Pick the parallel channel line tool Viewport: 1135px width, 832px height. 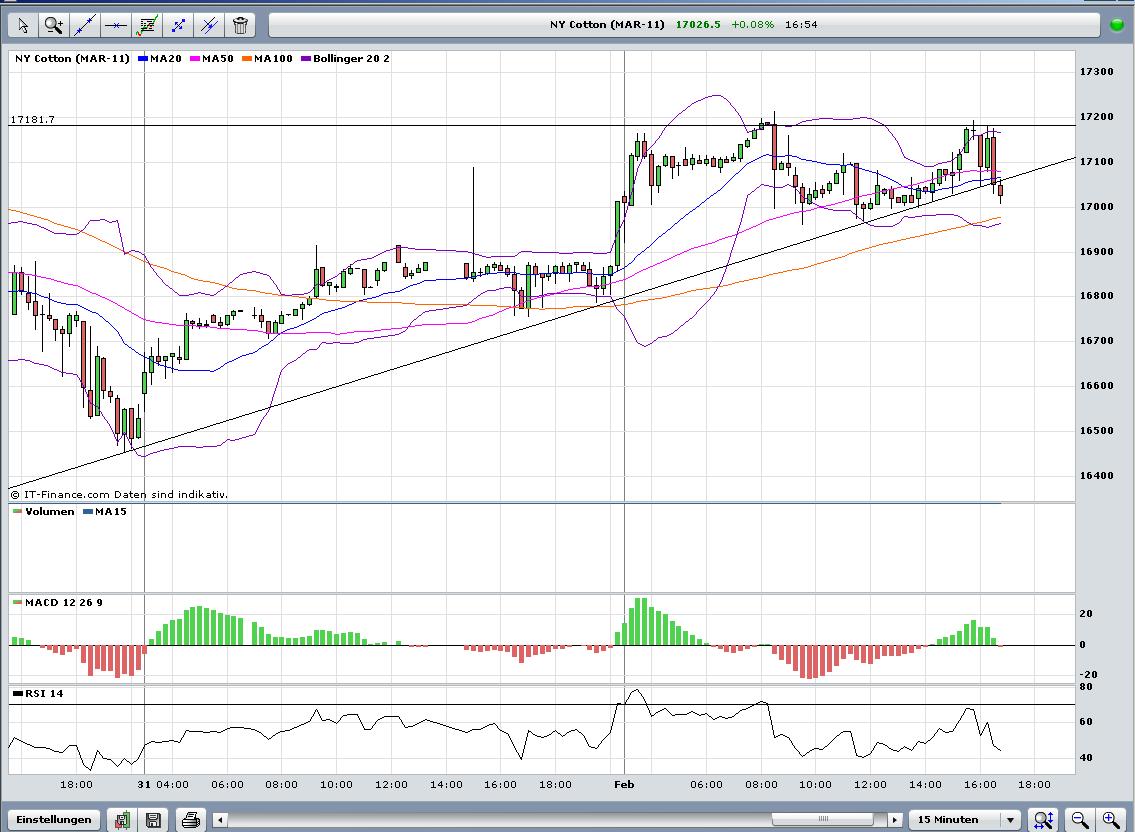click(209, 25)
